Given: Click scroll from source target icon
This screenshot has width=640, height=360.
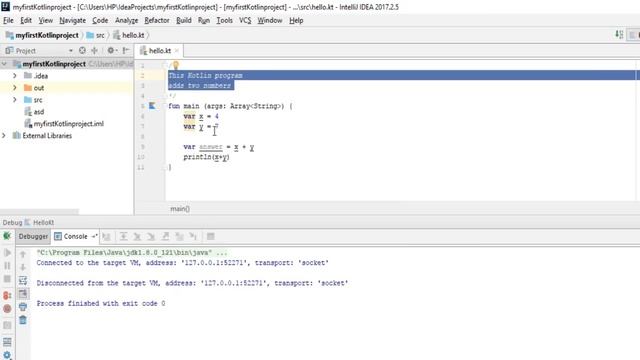Looking at the screenshot, I should 82,51.
